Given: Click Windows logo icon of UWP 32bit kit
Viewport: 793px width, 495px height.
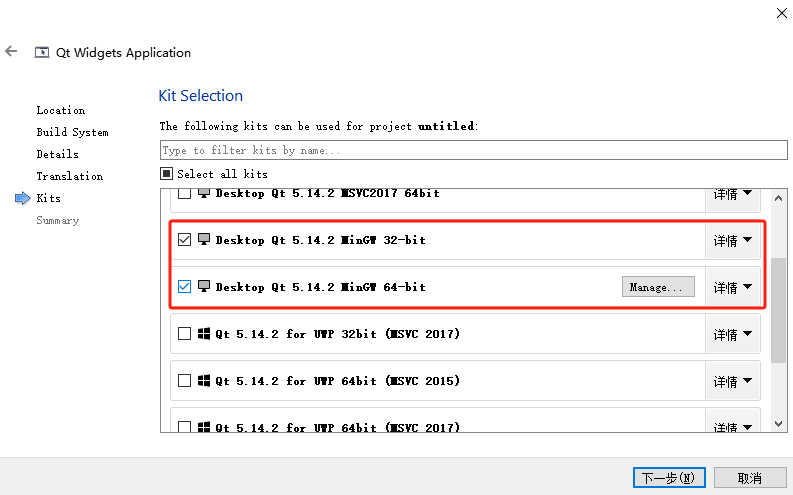Looking at the screenshot, I should click(x=204, y=334).
